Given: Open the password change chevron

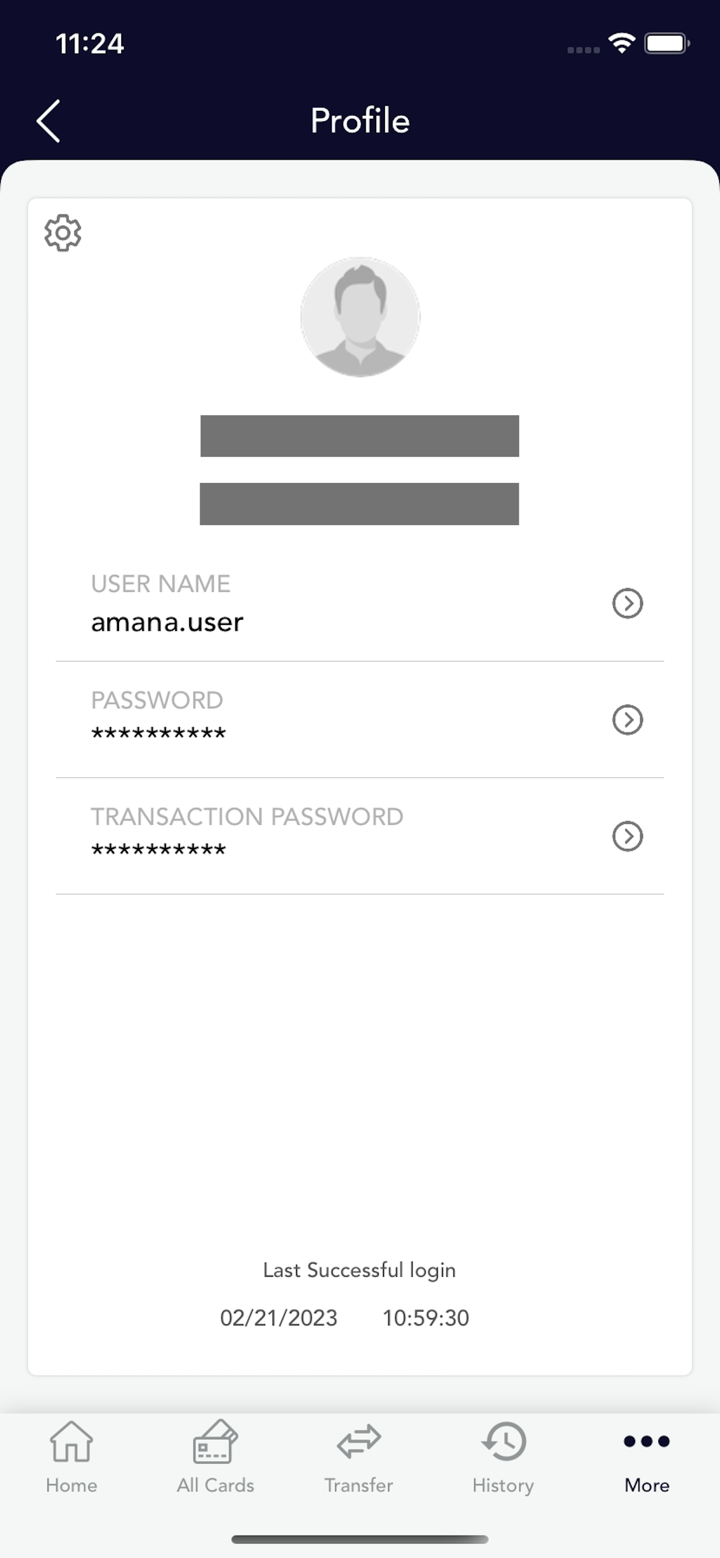Looking at the screenshot, I should 627,720.
